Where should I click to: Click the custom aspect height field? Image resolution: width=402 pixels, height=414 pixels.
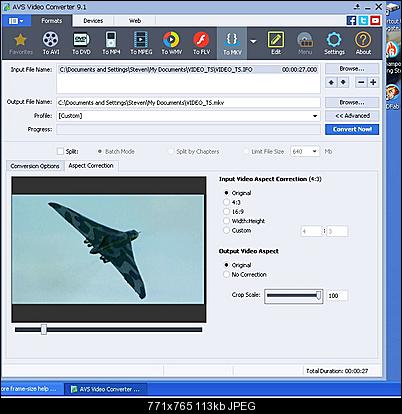coord(337,231)
